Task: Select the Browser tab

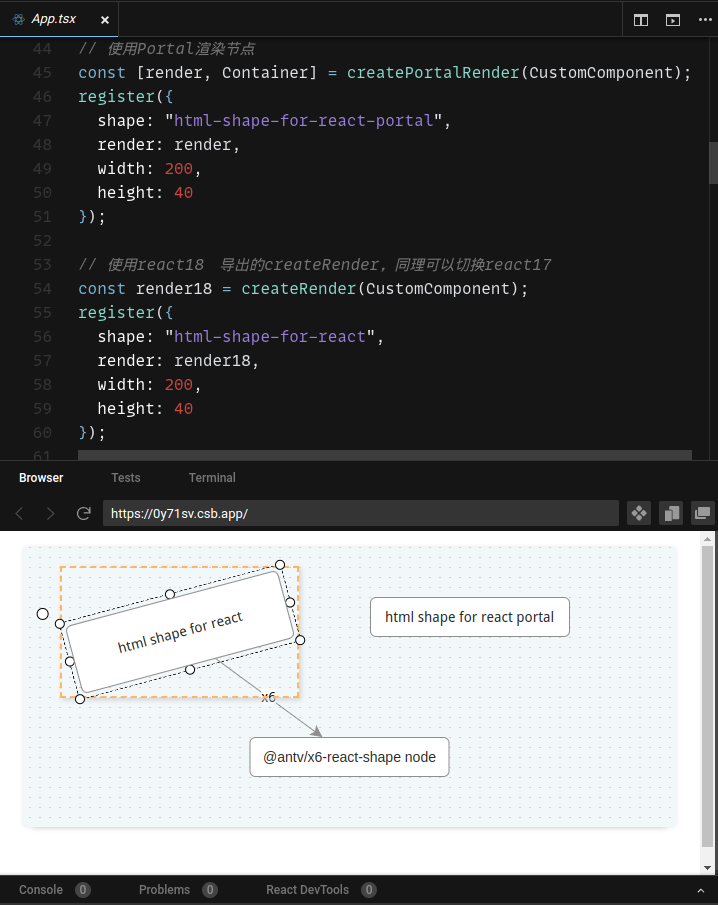Action: point(41,478)
